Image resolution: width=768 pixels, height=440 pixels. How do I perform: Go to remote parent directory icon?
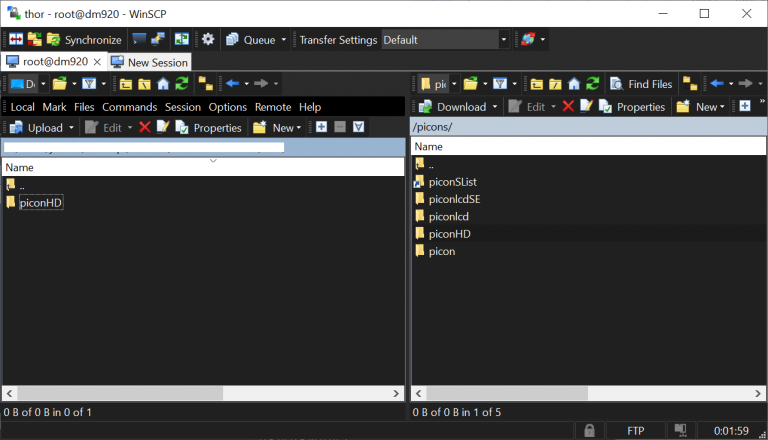[537, 84]
